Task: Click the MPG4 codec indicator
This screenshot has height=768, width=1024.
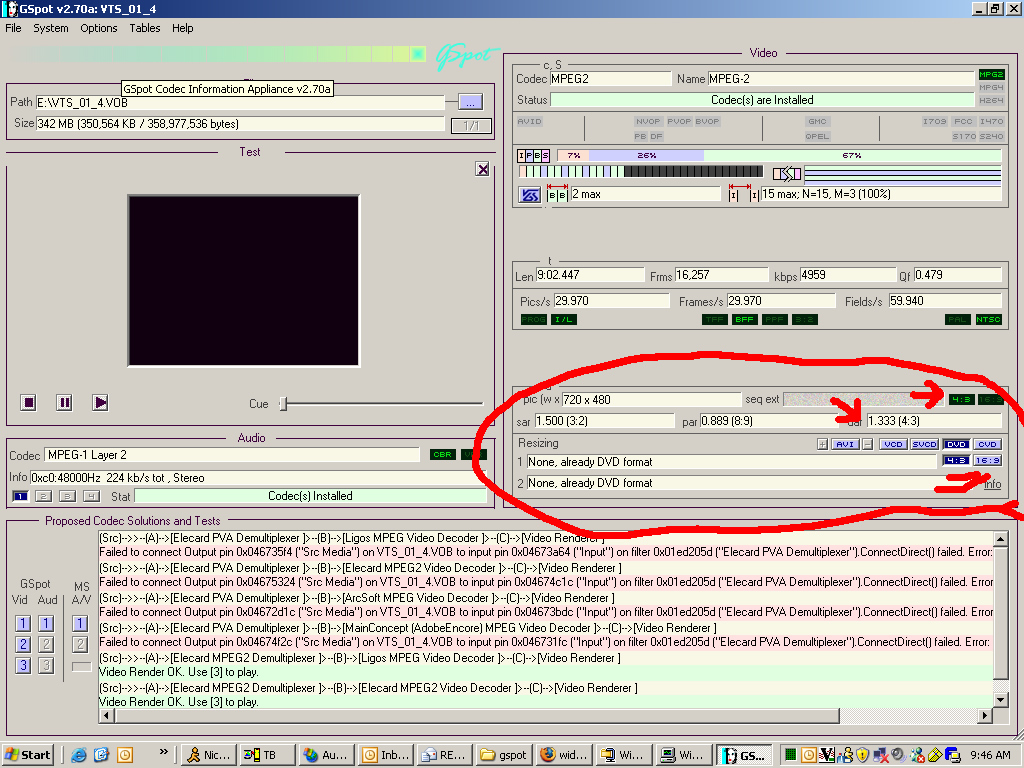Action: pyautogui.click(x=991, y=88)
